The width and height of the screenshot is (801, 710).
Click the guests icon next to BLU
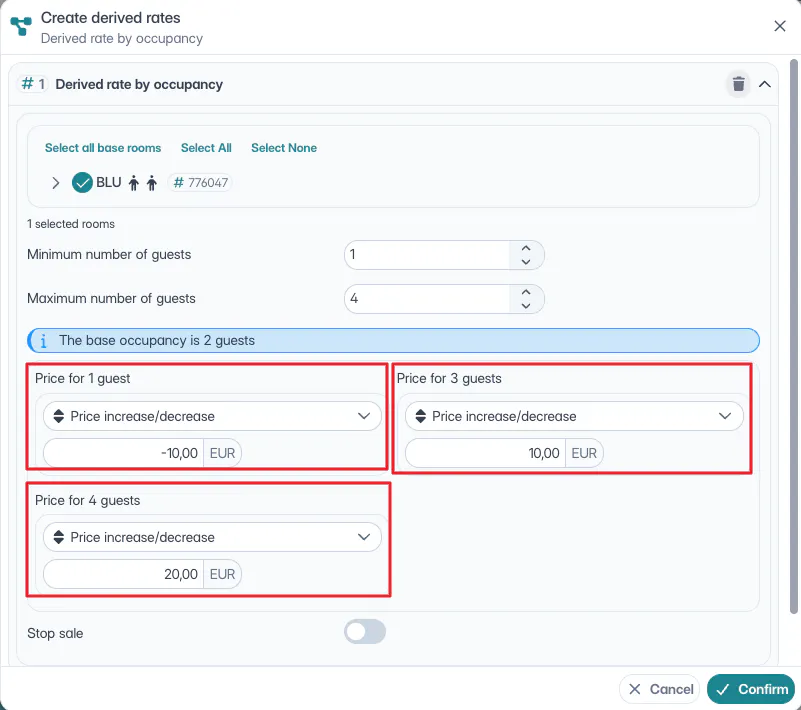click(x=142, y=183)
